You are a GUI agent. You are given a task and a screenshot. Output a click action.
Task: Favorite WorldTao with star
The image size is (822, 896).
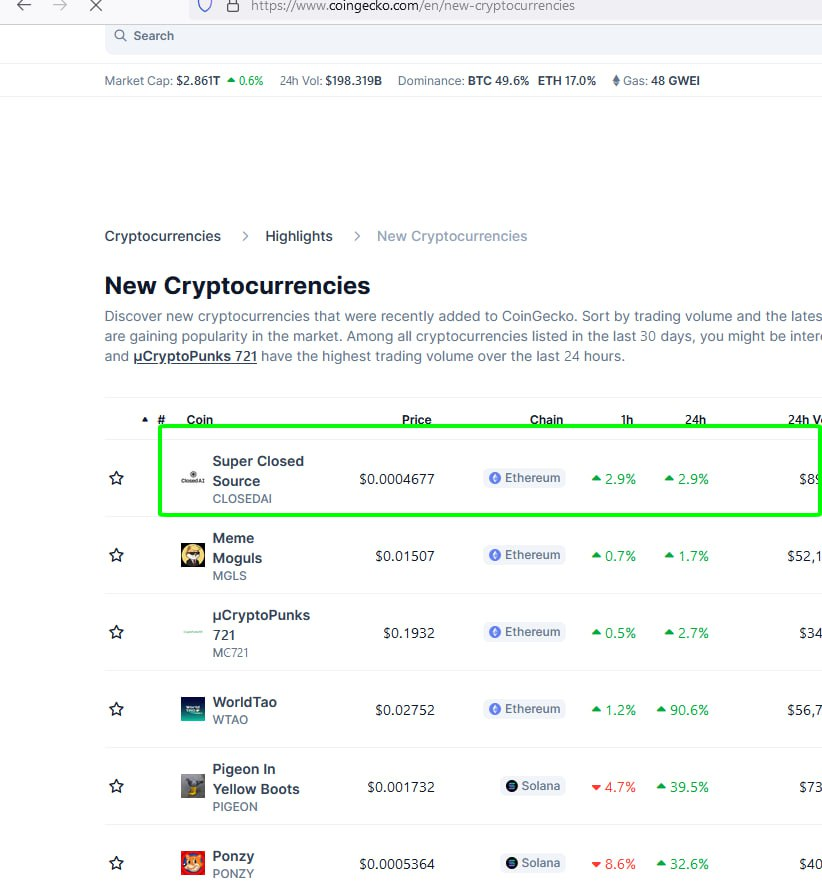[117, 709]
